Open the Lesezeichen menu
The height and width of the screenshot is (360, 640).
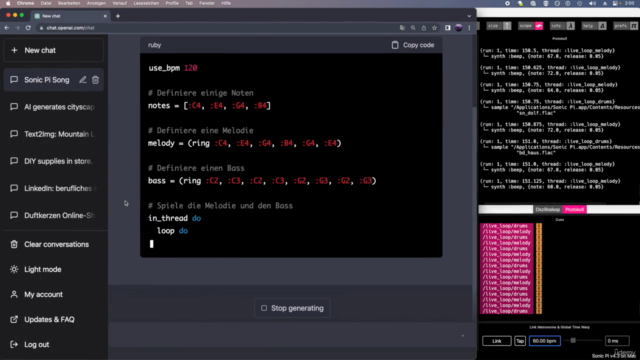click(x=146, y=3)
